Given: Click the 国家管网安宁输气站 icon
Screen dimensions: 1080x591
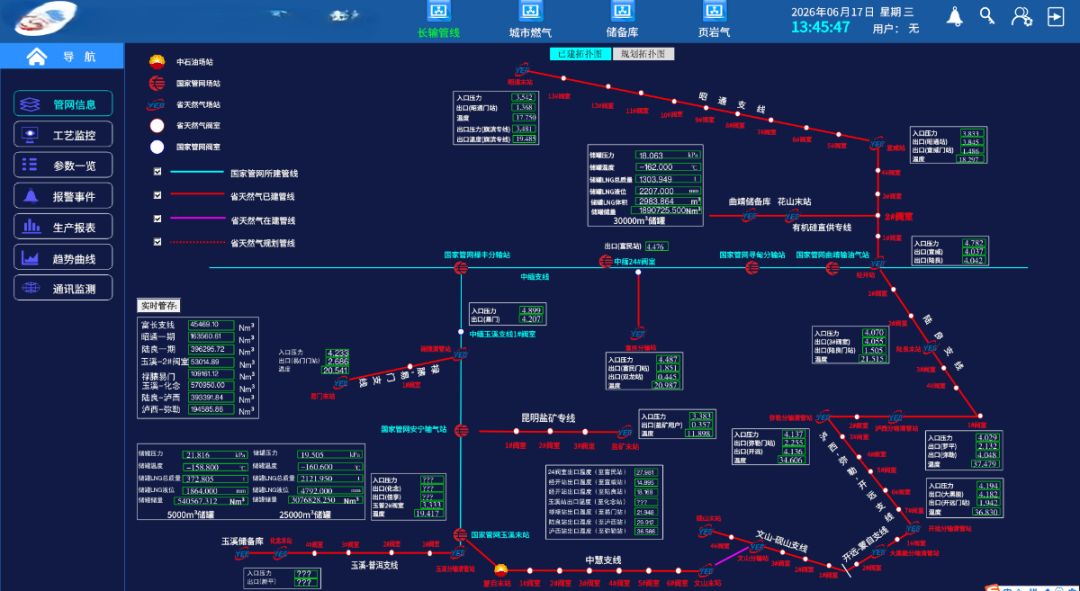Looking at the screenshot, I should (461, 431).
